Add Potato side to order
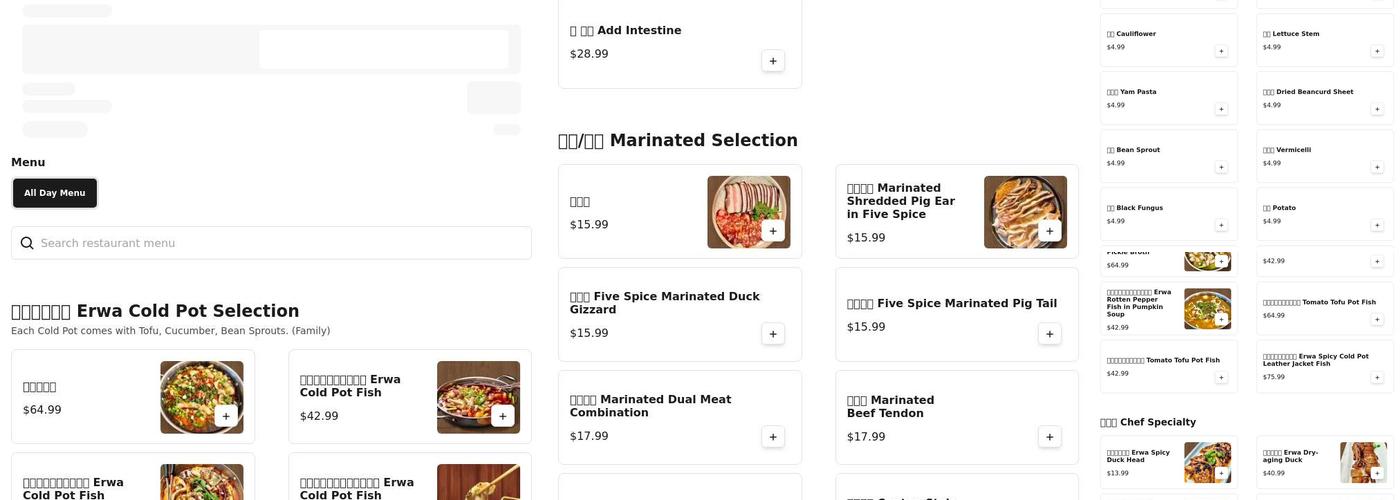 click(x=1377, y=225)
